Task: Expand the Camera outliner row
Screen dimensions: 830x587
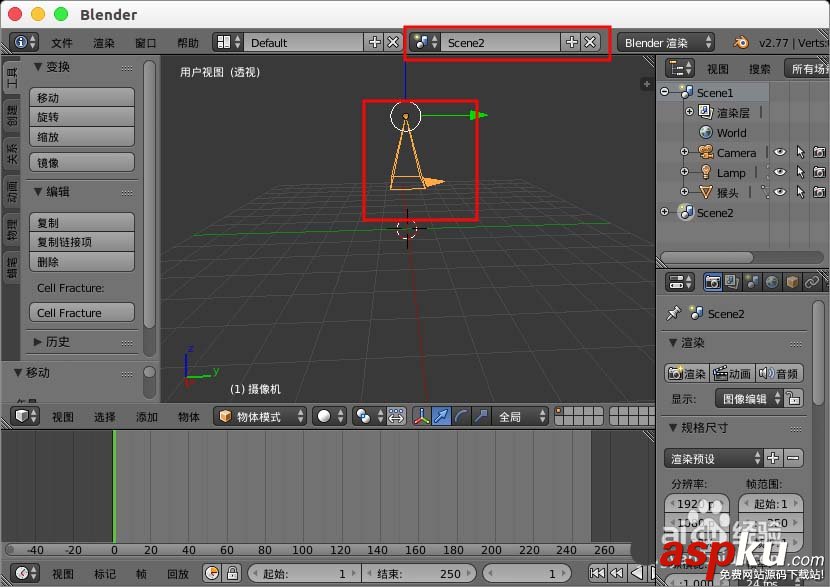Action: coord(684,152)
